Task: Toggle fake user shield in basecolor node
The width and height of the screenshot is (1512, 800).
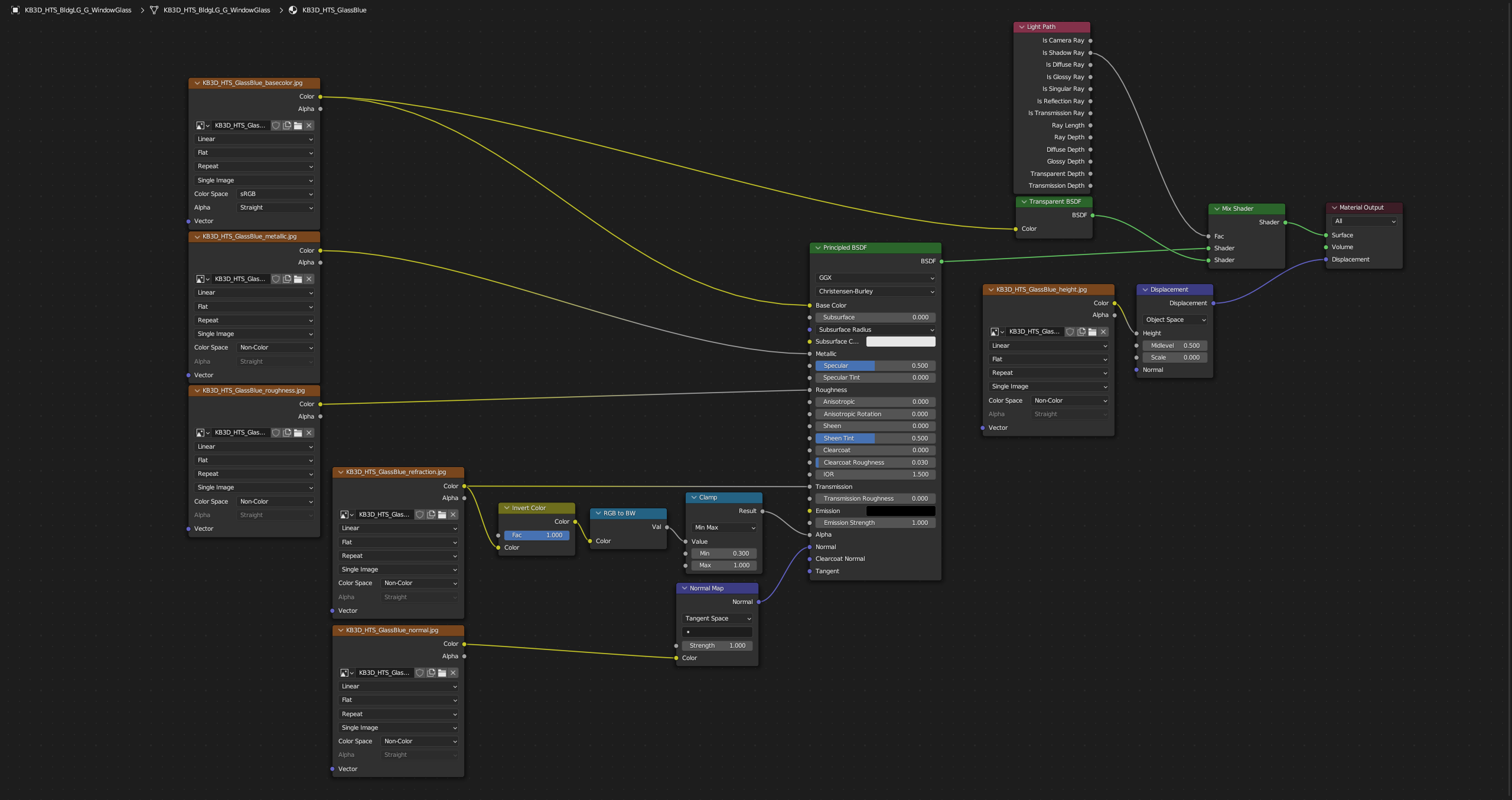Action: coord(276,125)
